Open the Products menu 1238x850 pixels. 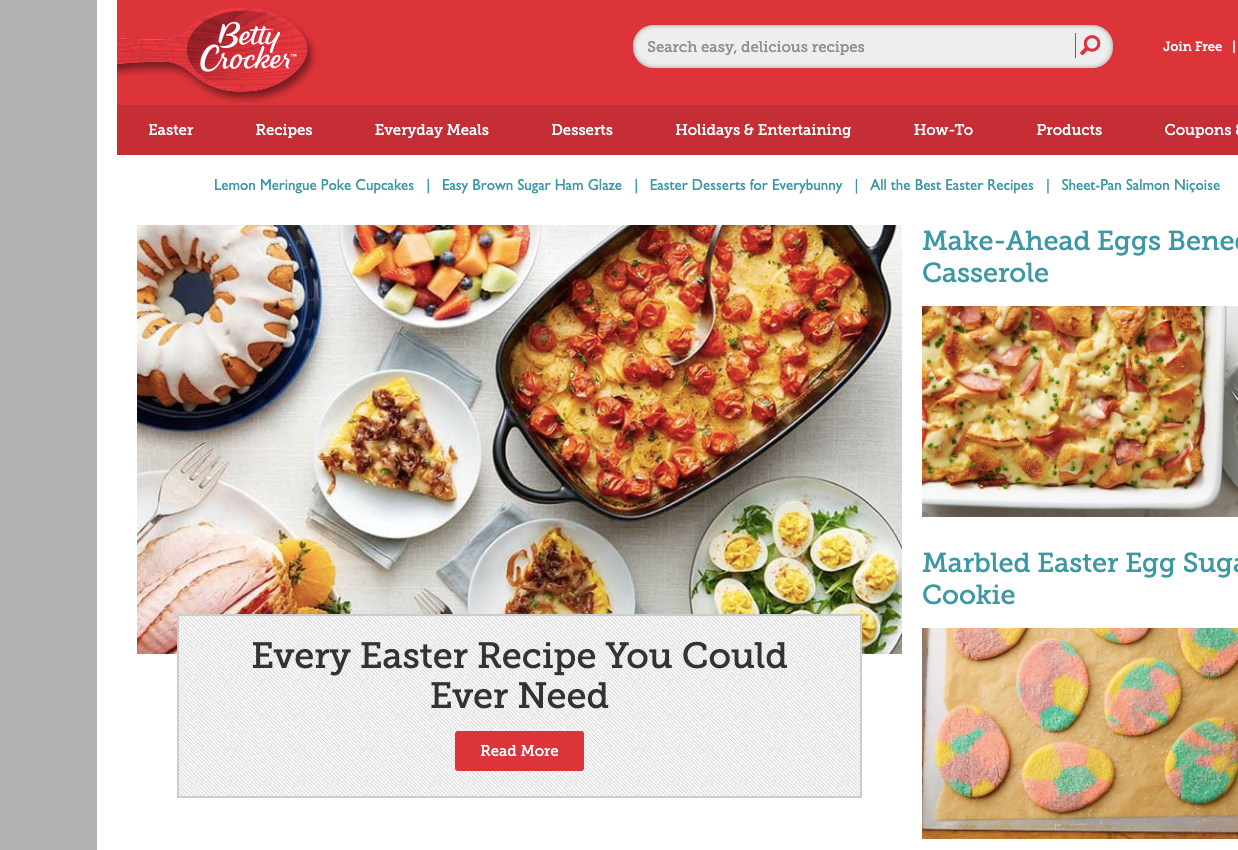pos(1069,130)
